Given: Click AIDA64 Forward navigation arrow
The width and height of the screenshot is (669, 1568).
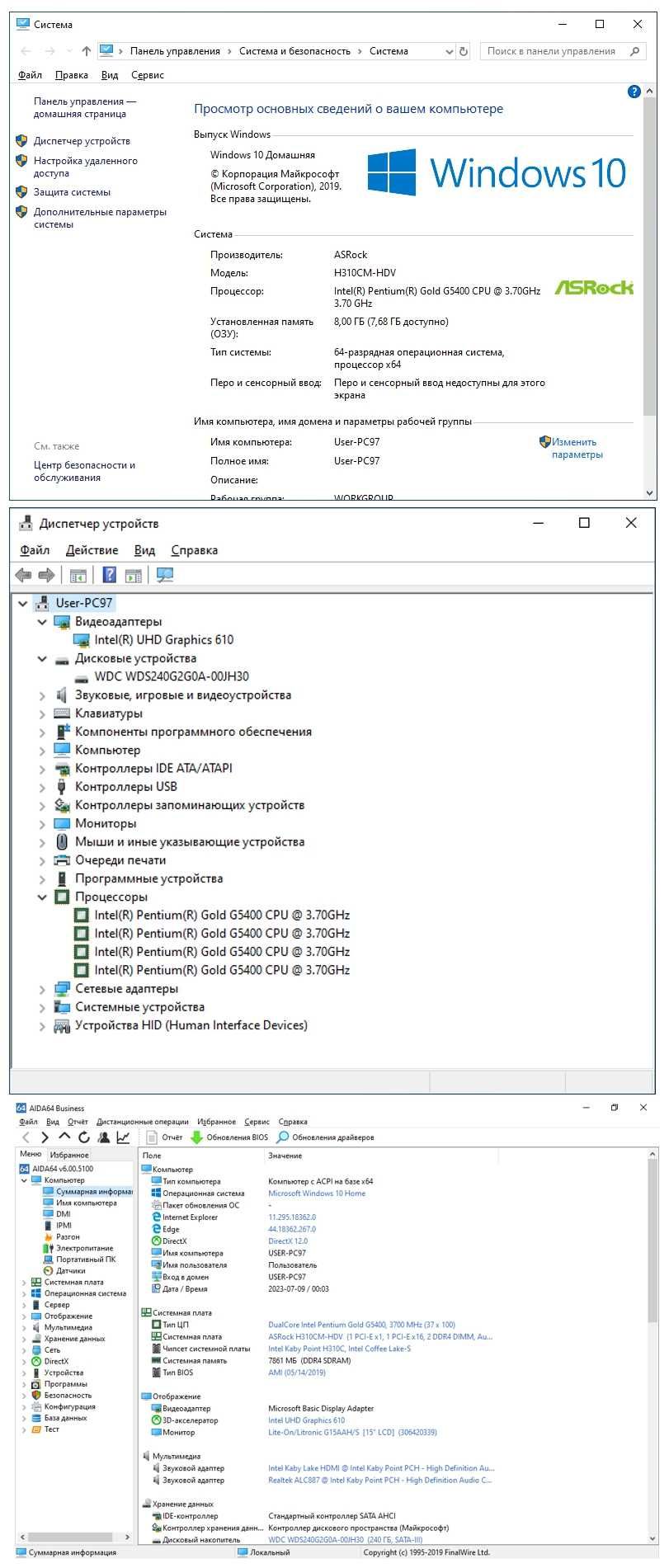Looking at the screenshot, I should point(45,1137).
